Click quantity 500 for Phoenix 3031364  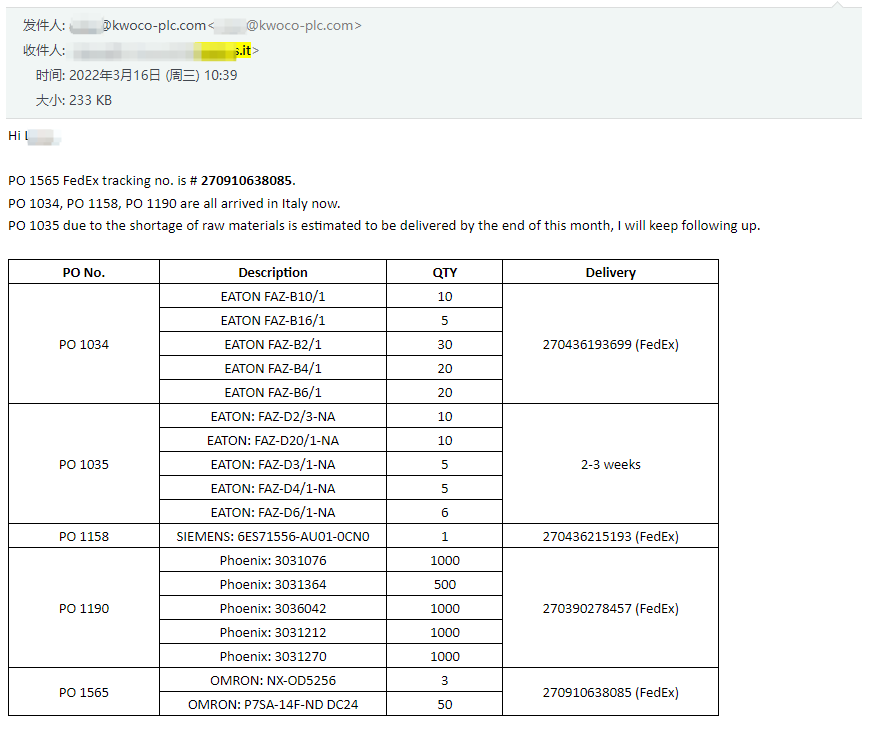444,585
